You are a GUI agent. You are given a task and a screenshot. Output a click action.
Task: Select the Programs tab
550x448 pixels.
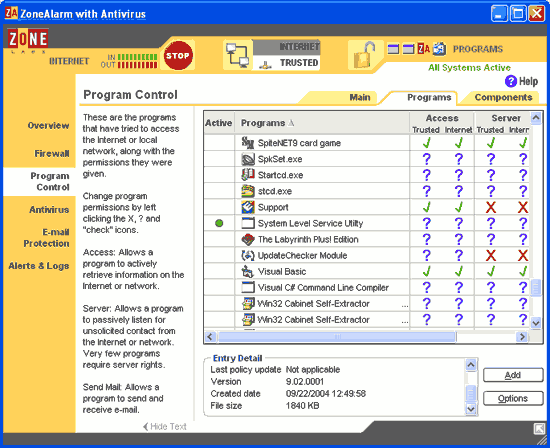click(429, 97)
